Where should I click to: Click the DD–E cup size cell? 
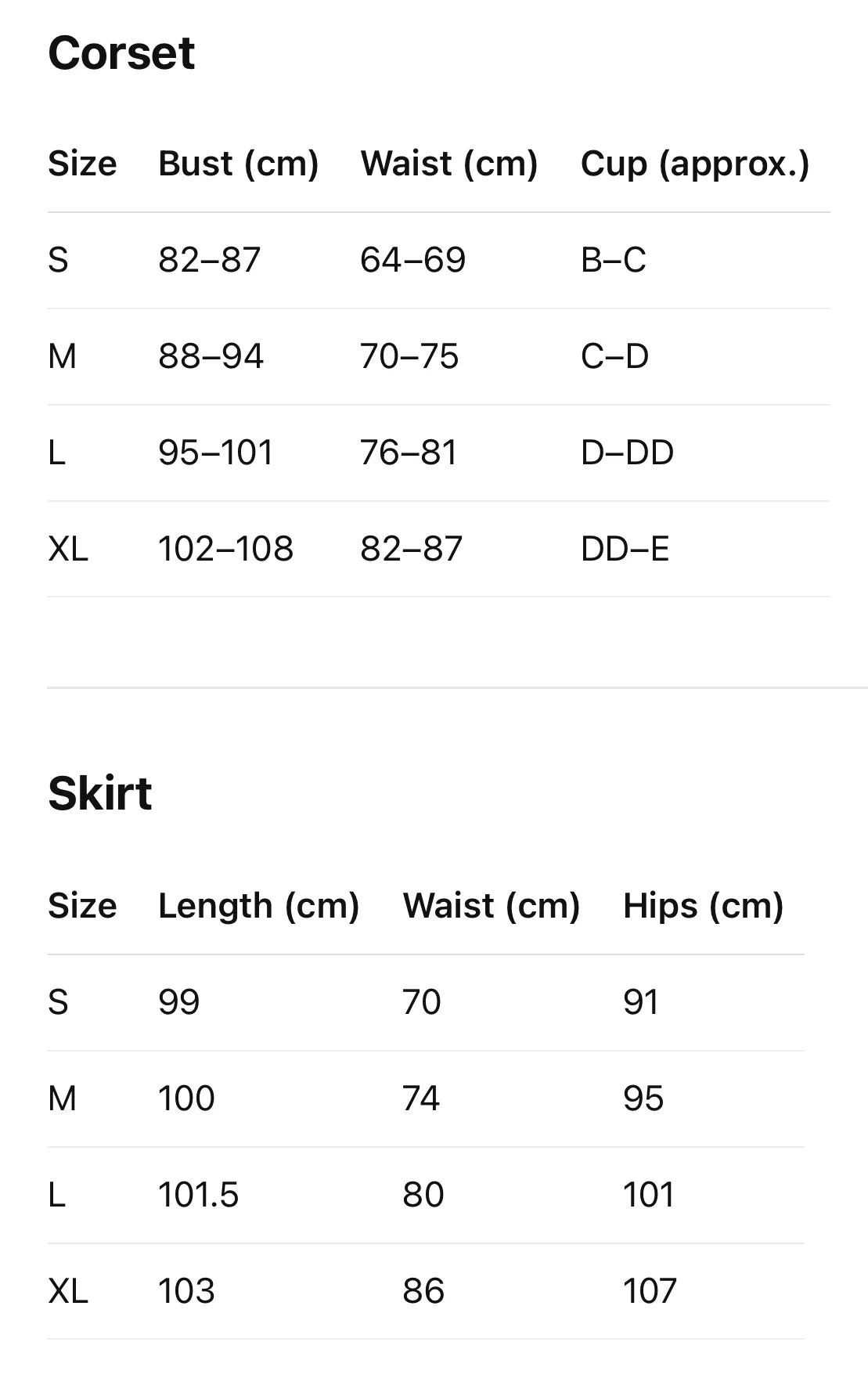tap(625, 549)
